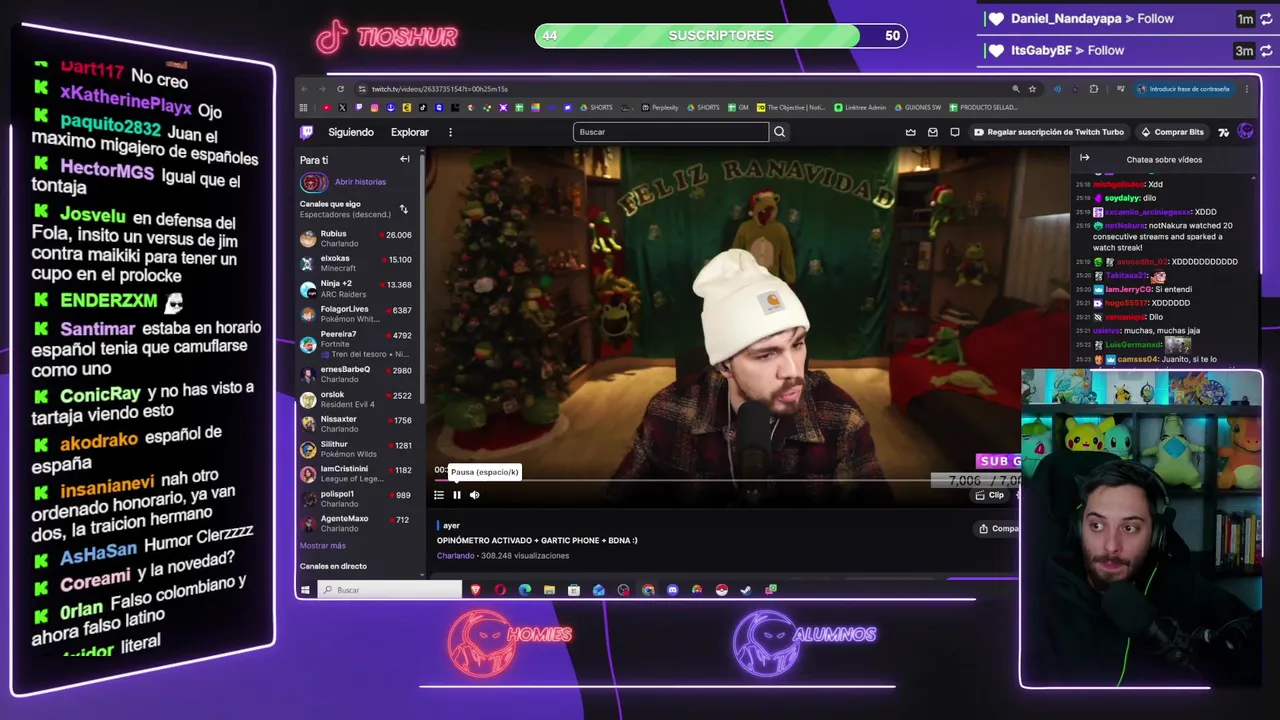Open the Twitch three-dot more menu
The height and width of the screenshot is (720, 1280).
point(450,132)
